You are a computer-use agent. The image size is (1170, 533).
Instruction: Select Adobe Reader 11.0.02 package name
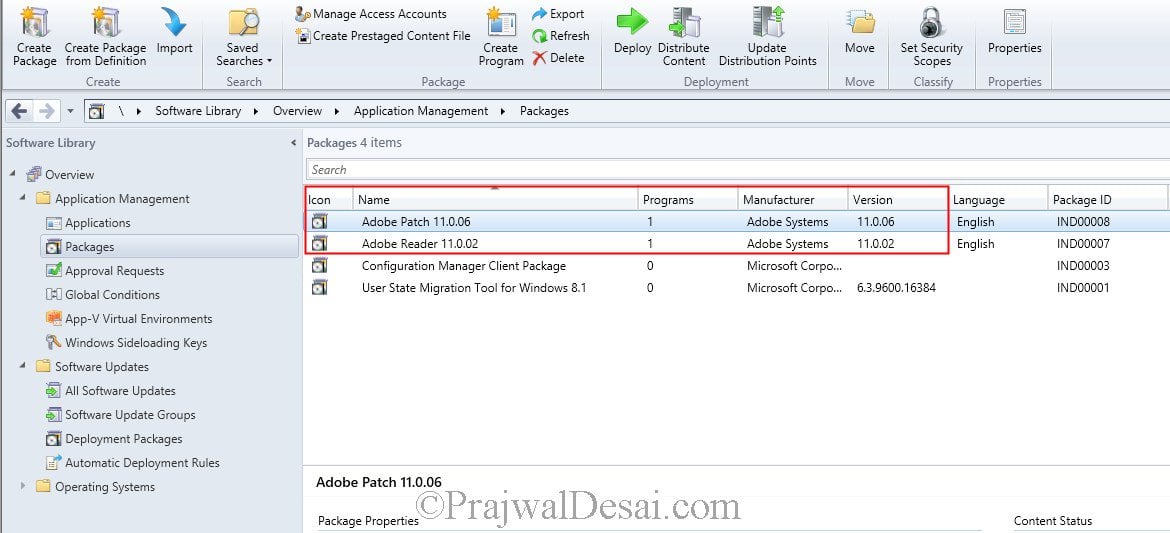click(x=419, y=243)
